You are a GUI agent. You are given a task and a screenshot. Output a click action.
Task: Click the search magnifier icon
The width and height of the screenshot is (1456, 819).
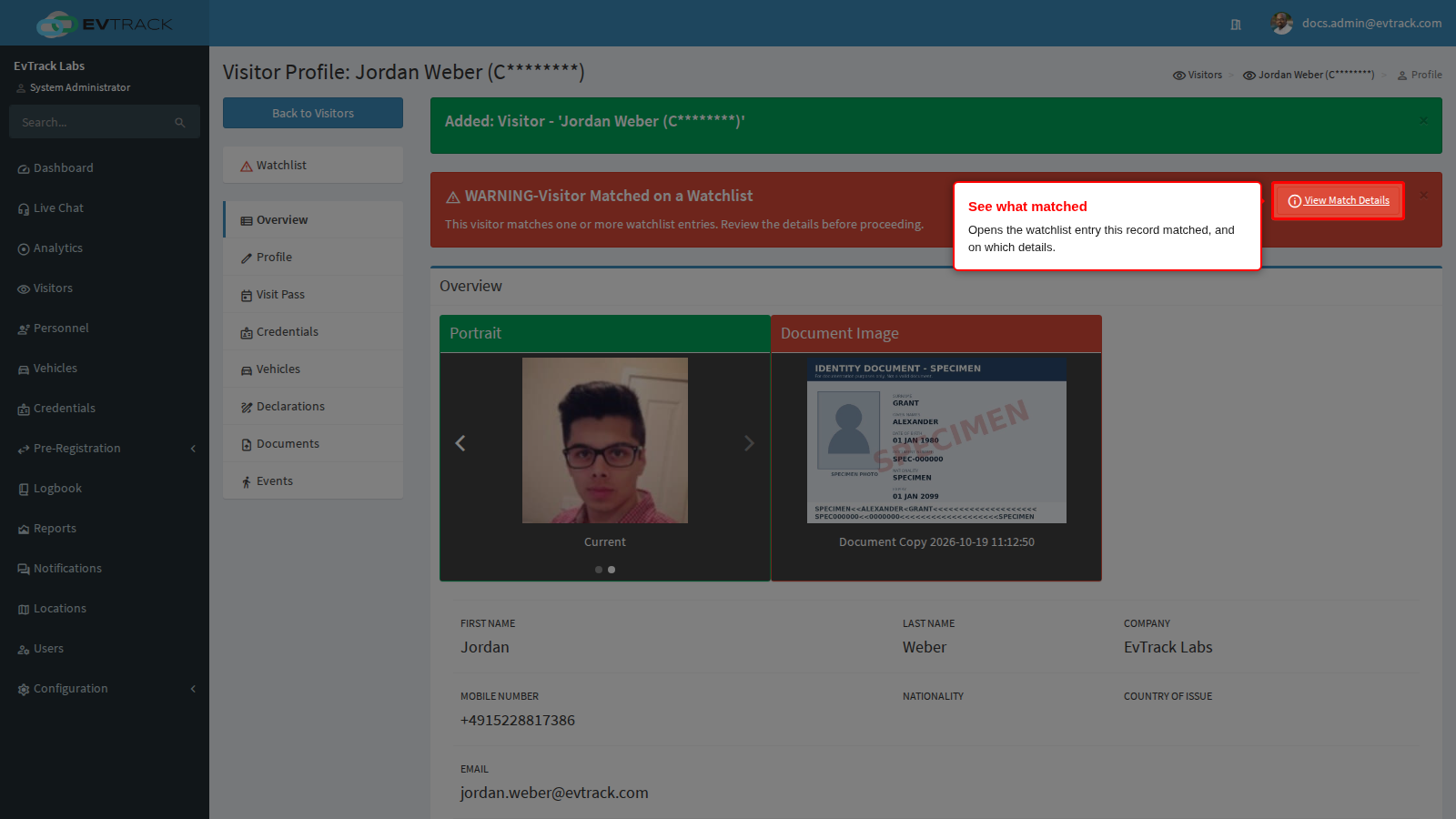[180, 122]
